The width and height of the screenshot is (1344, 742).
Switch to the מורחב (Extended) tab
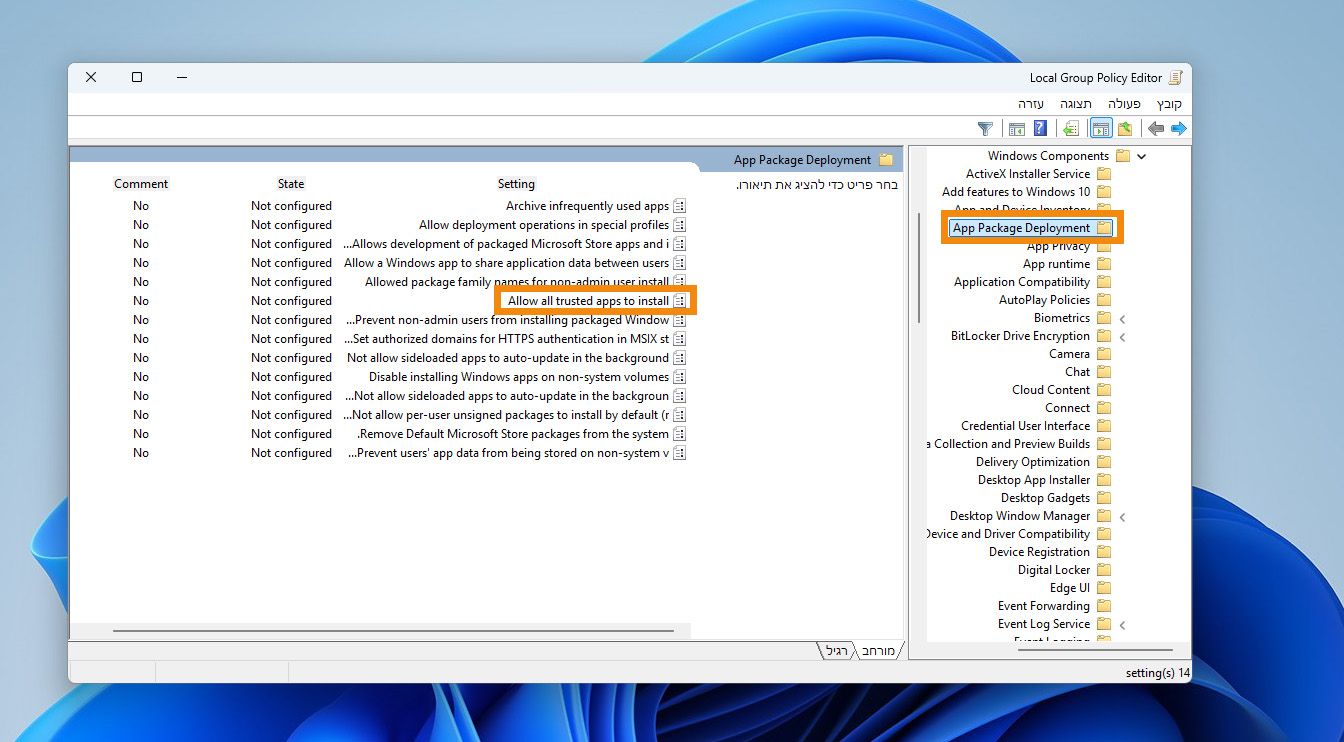(878, 651)
